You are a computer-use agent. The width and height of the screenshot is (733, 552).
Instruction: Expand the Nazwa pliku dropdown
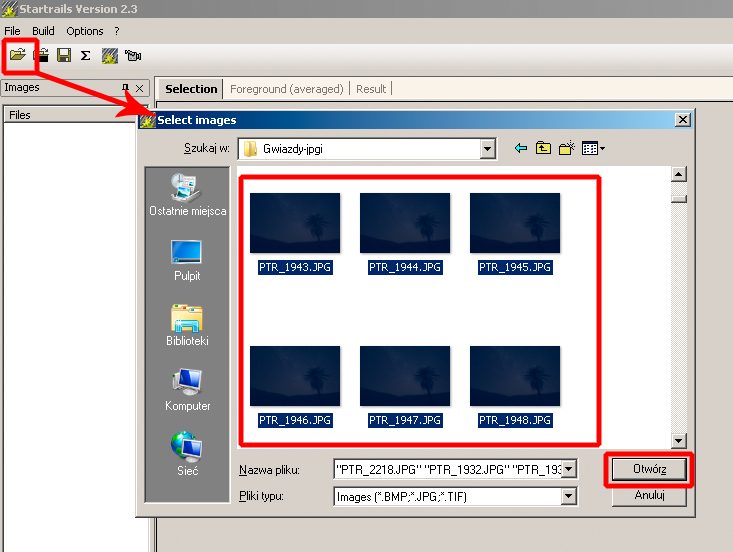(x=569, y=469)
